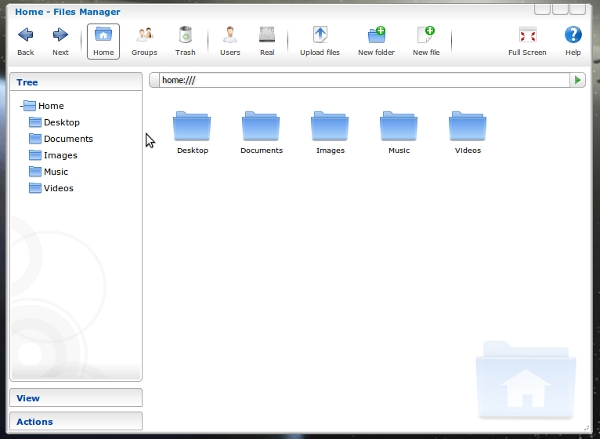The height and width of the screenshot is (439, 600).
Task: Open the Users section
Action: [x=230, y=41]
